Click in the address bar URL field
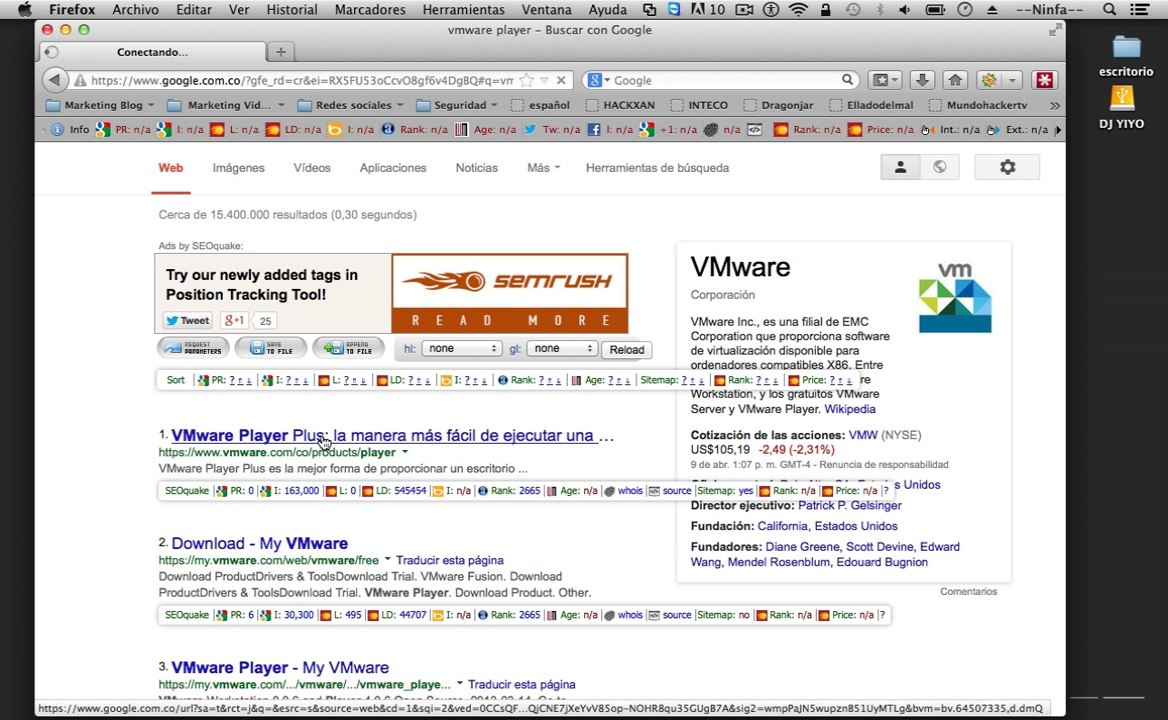This screenshot has width=1168, height=720. click(x=302, y=80)
